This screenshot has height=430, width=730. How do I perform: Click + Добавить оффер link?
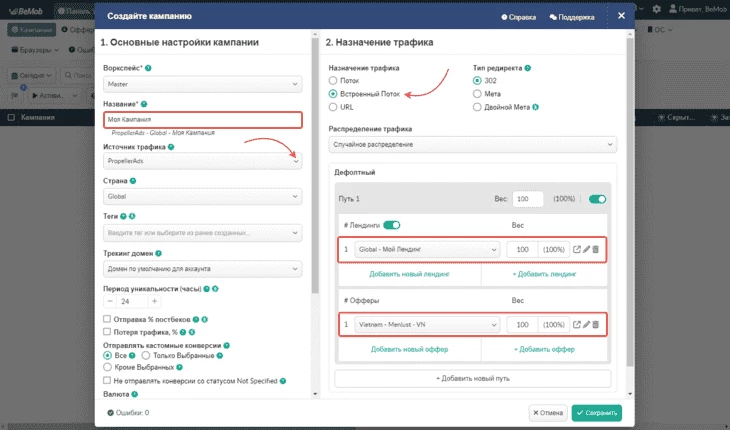click(x=544, y=349)
